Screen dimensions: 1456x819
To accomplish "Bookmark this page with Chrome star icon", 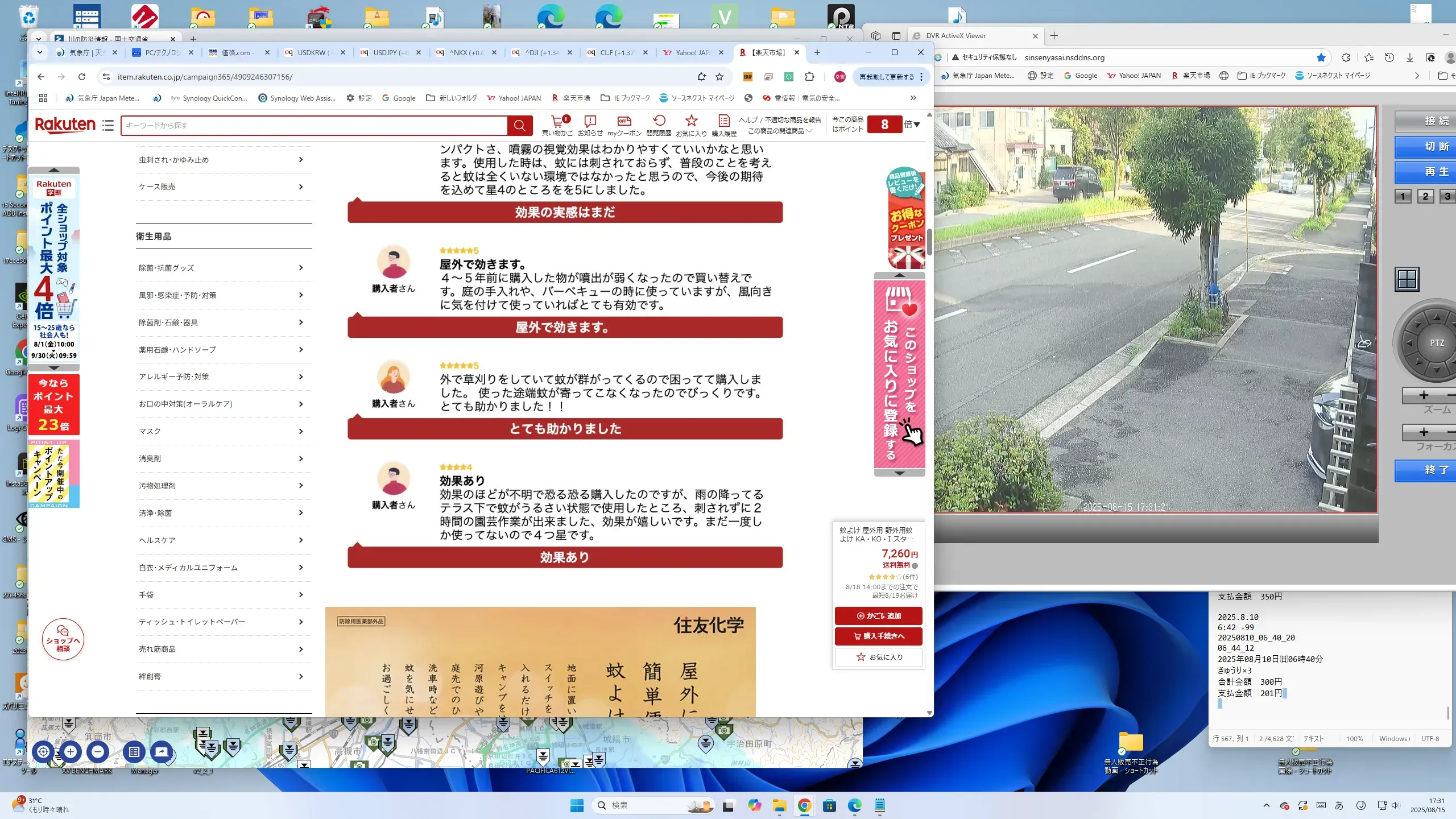I will pyautogui.click(x=719, y=77).
